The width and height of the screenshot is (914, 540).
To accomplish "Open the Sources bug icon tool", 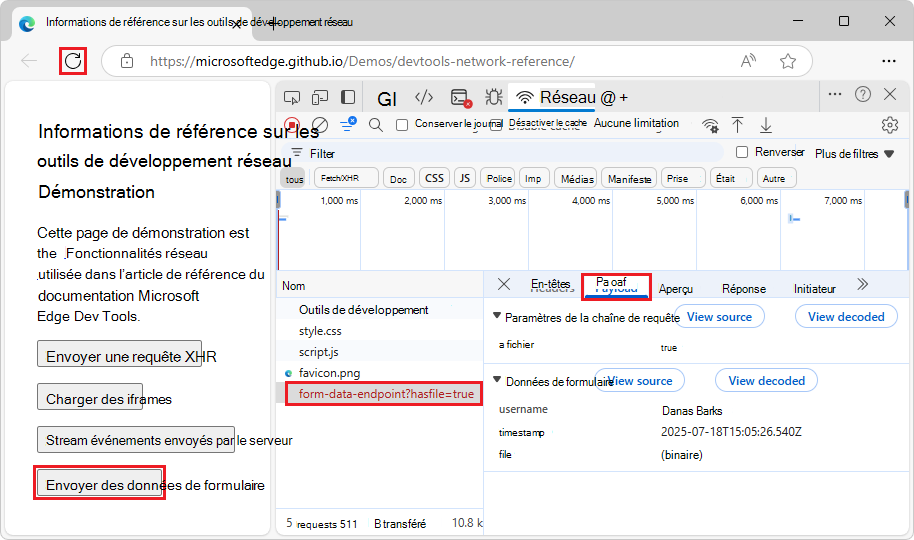I will [x=494, y=97].
